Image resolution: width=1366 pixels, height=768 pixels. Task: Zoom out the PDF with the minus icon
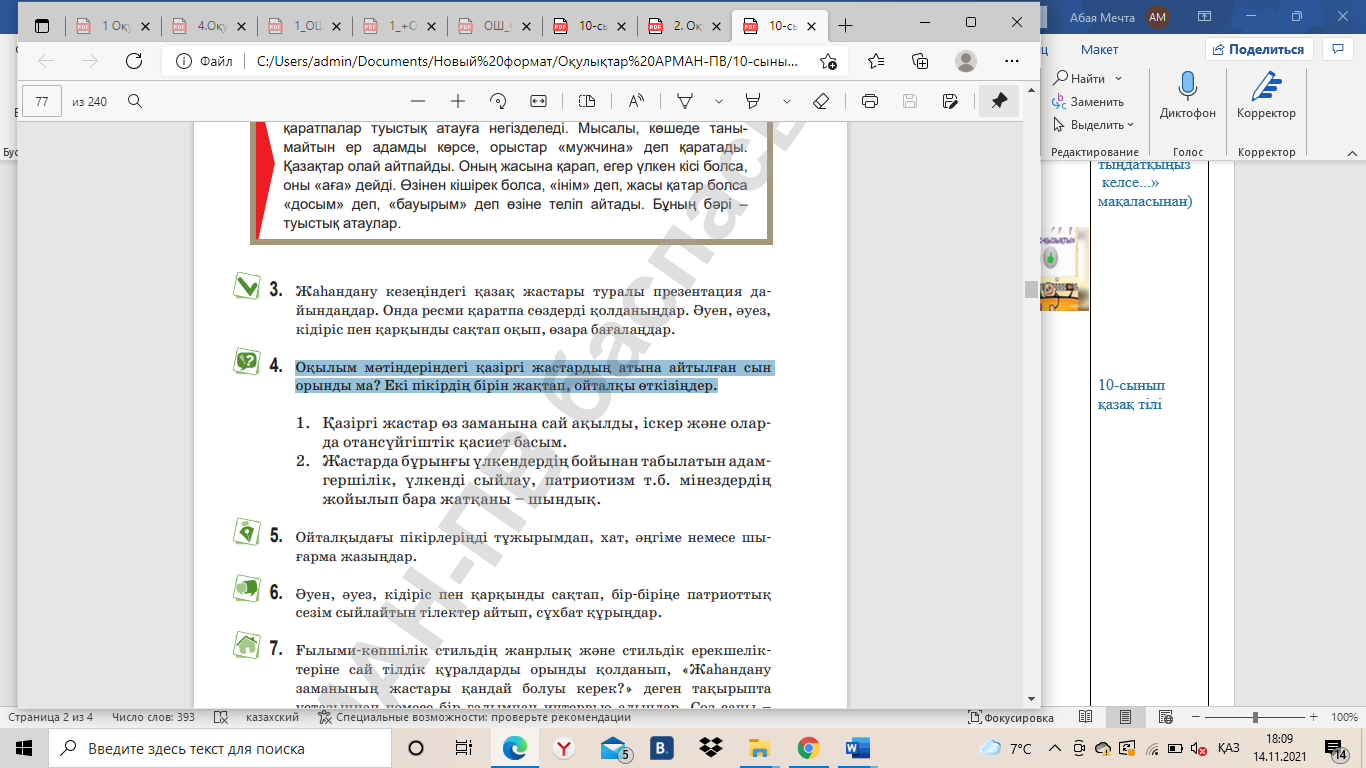pos(418,101)
